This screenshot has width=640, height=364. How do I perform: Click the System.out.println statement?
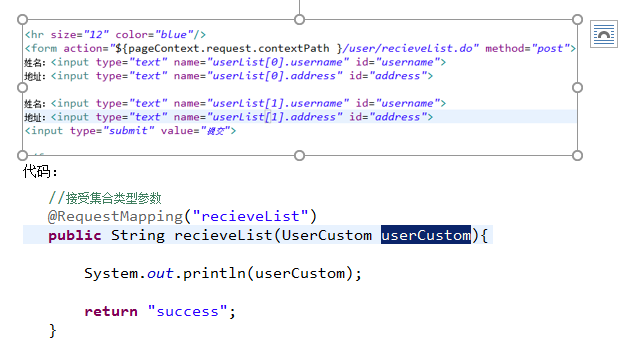click(223, 273)
